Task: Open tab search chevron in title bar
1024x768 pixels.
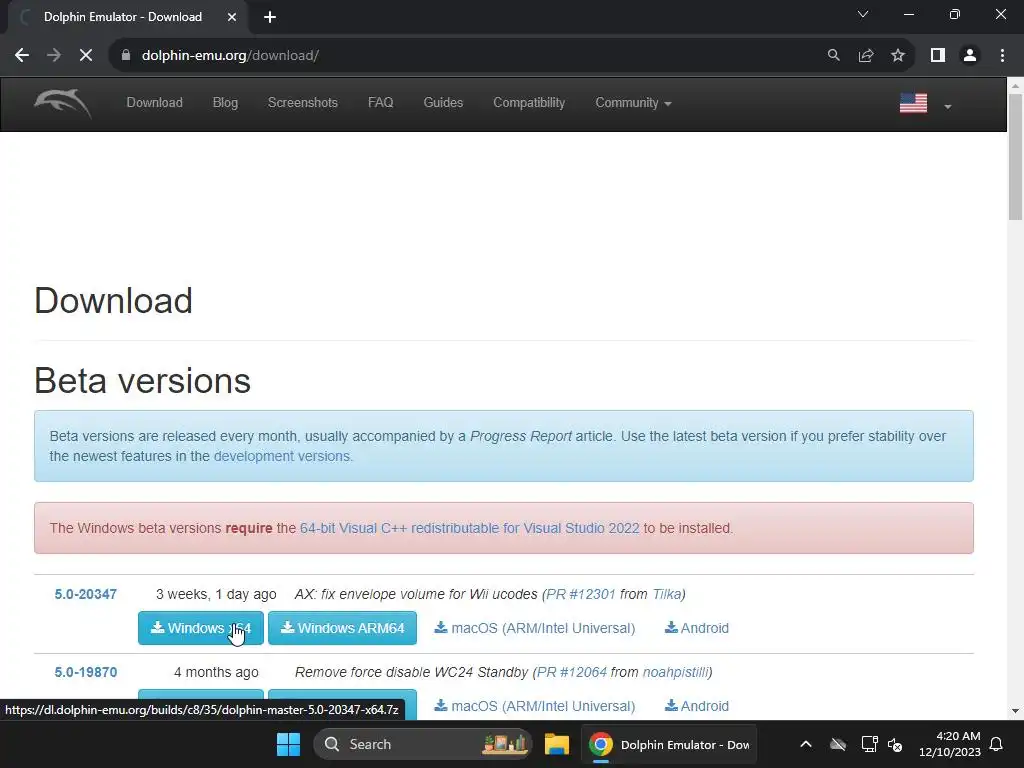Action: pyautogui.click(x=863, y=14)
